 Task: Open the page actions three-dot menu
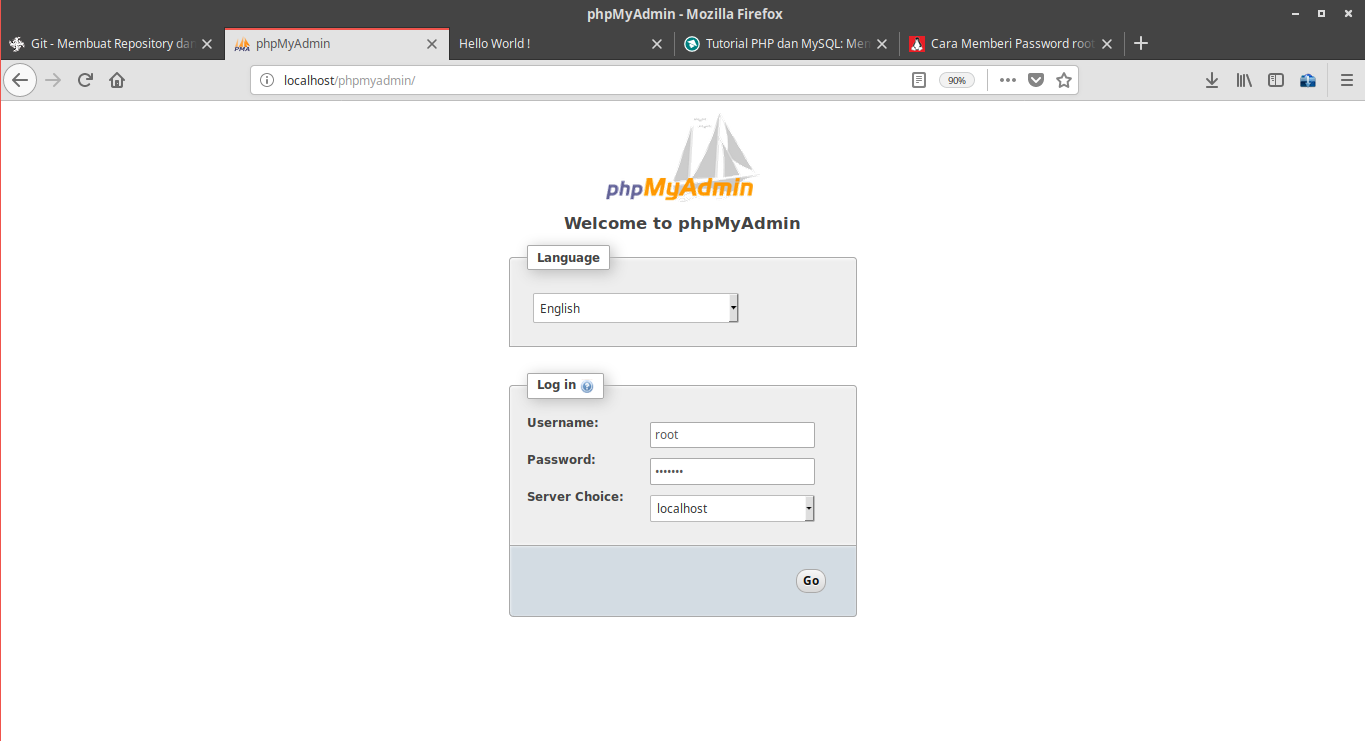[x=1007, y=80]
